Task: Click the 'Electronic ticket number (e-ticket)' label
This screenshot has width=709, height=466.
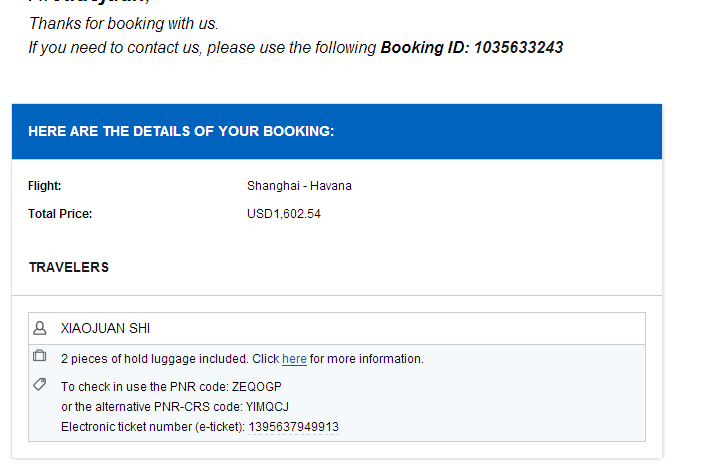Action: pos(153,427)
